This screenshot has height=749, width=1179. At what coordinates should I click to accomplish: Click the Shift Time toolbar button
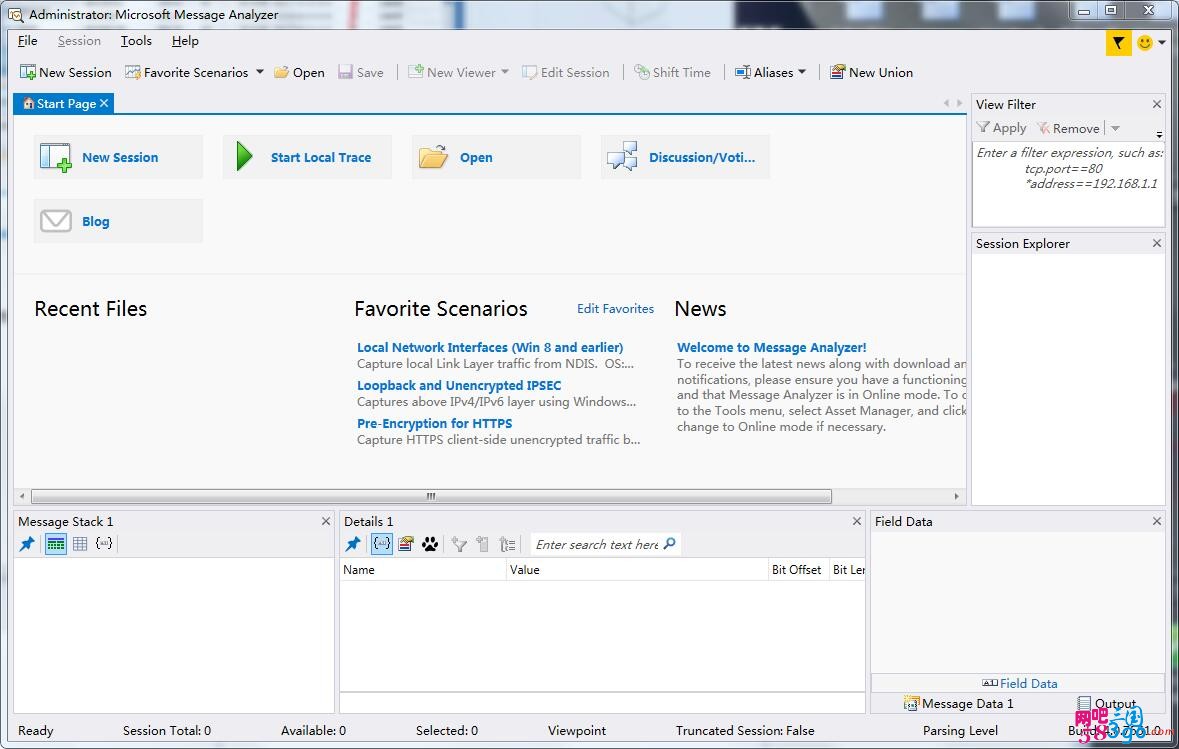672,72
